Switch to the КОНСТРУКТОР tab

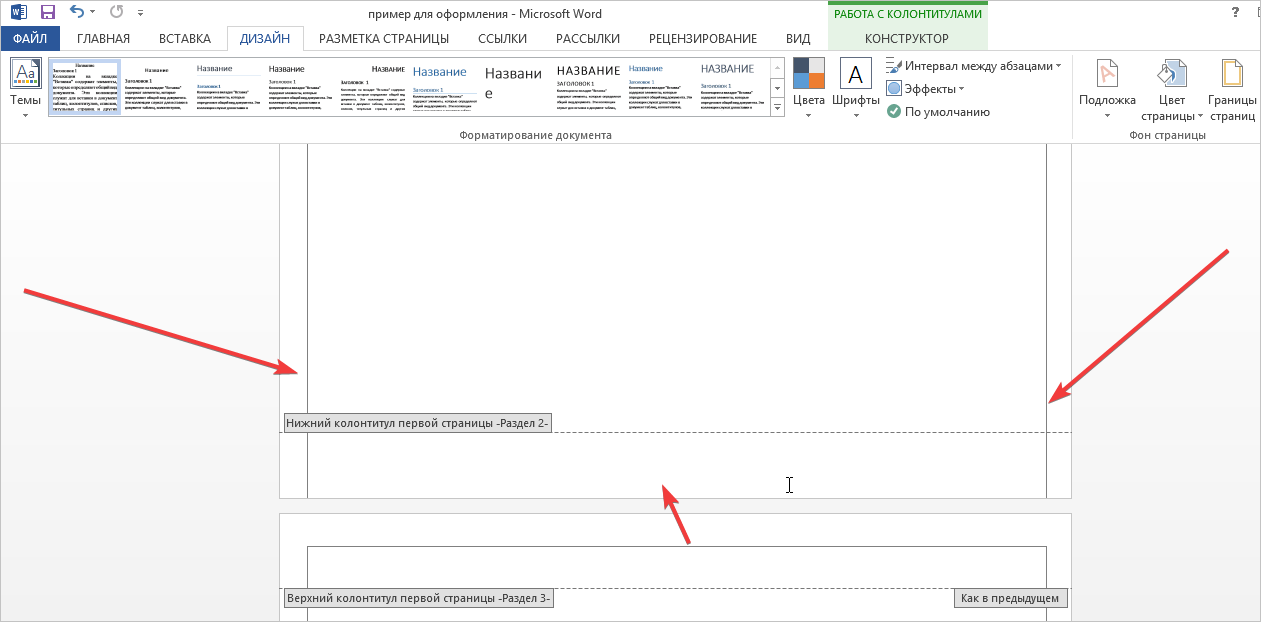tap(907, 39)
